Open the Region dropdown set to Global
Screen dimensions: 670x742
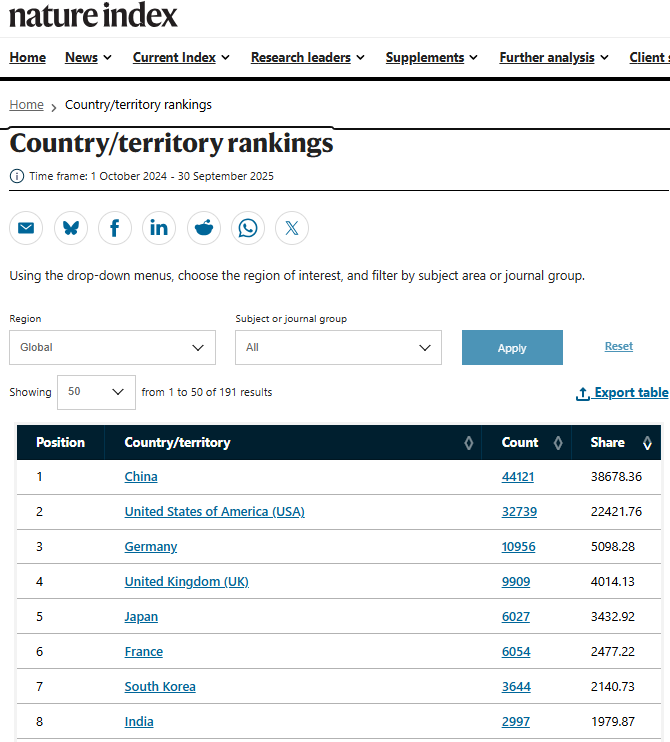click(x=112, y=347)
